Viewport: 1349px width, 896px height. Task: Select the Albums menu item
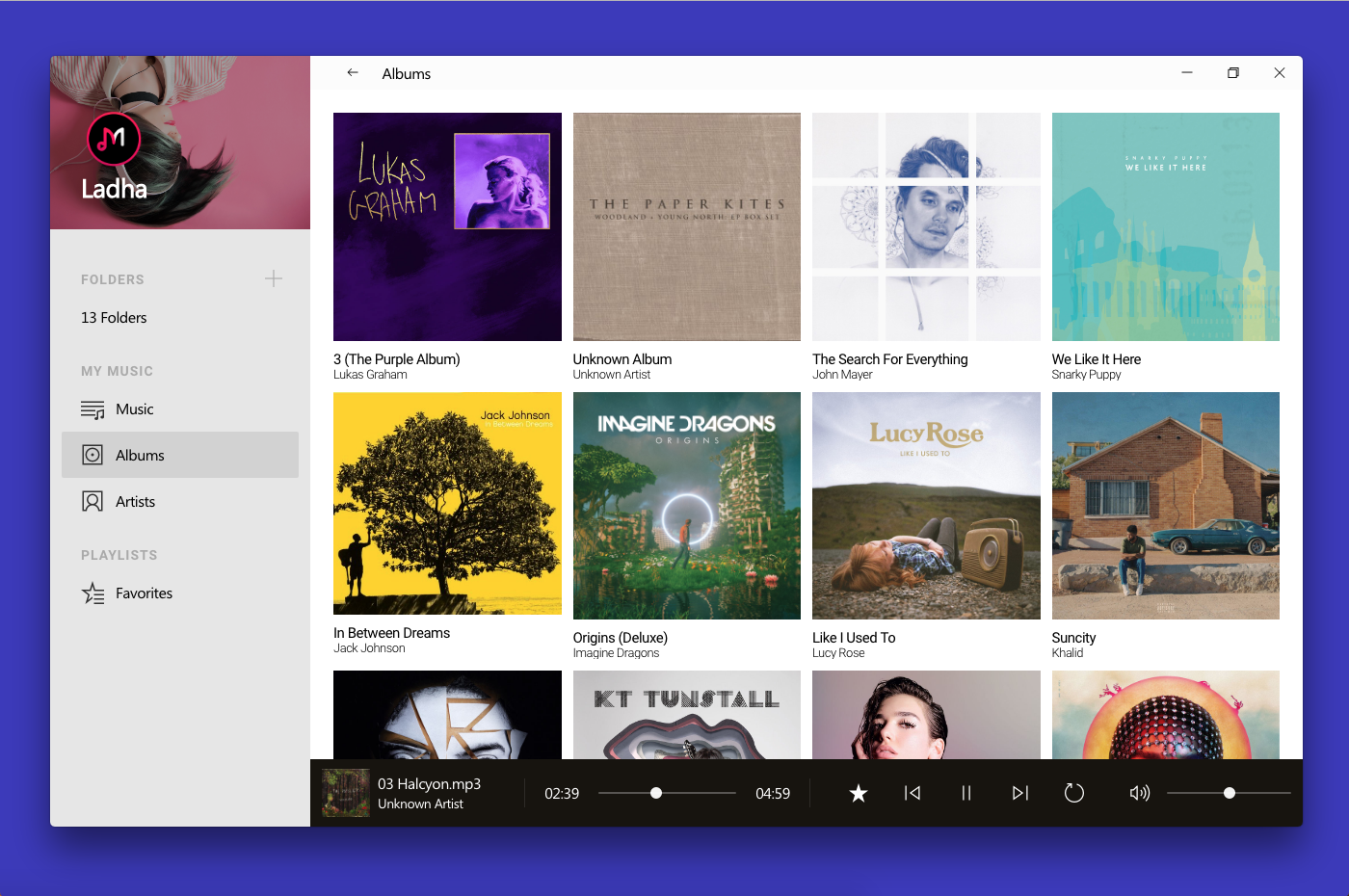[x=180, y=455]
